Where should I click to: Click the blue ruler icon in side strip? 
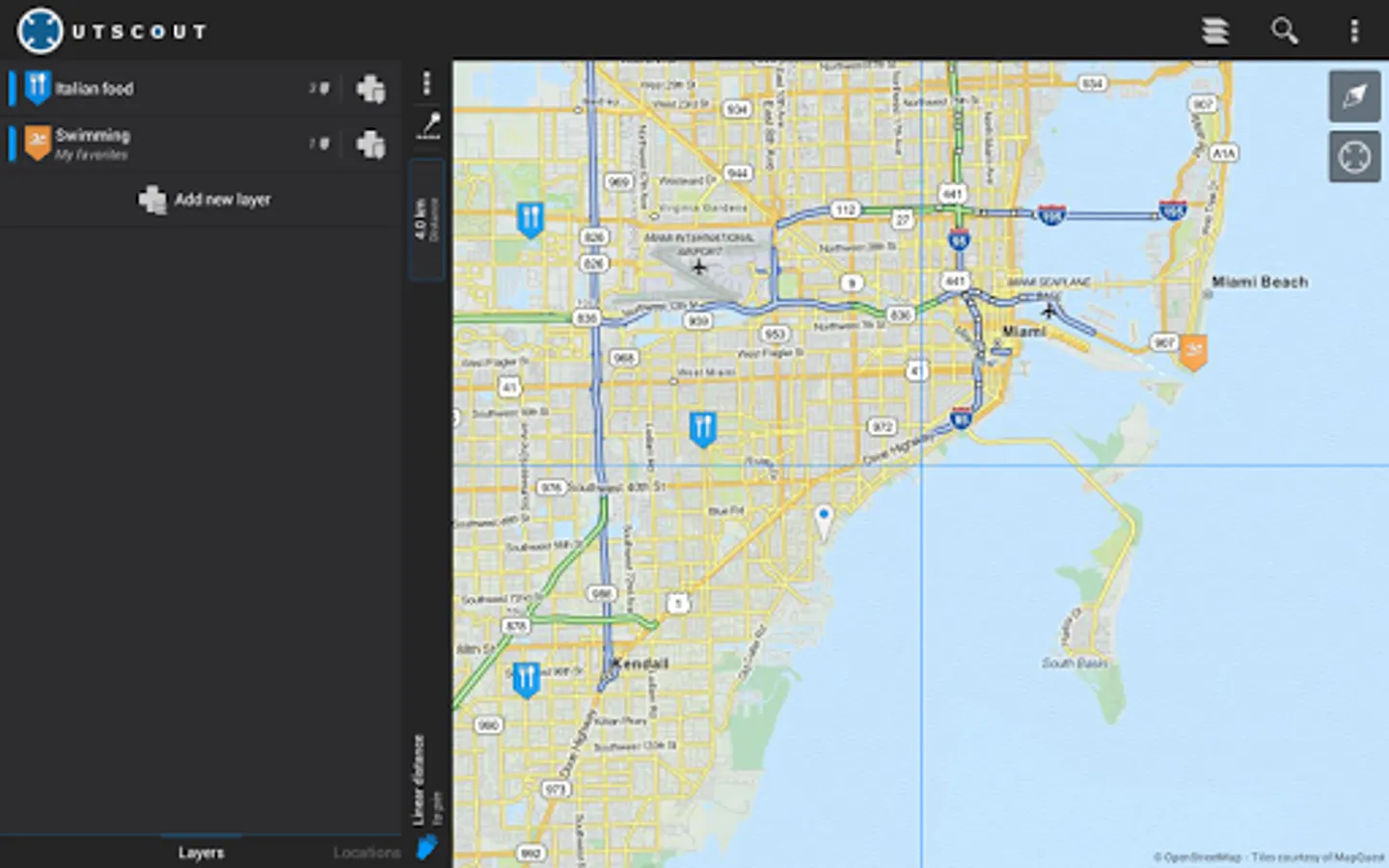tap(426, 847)
